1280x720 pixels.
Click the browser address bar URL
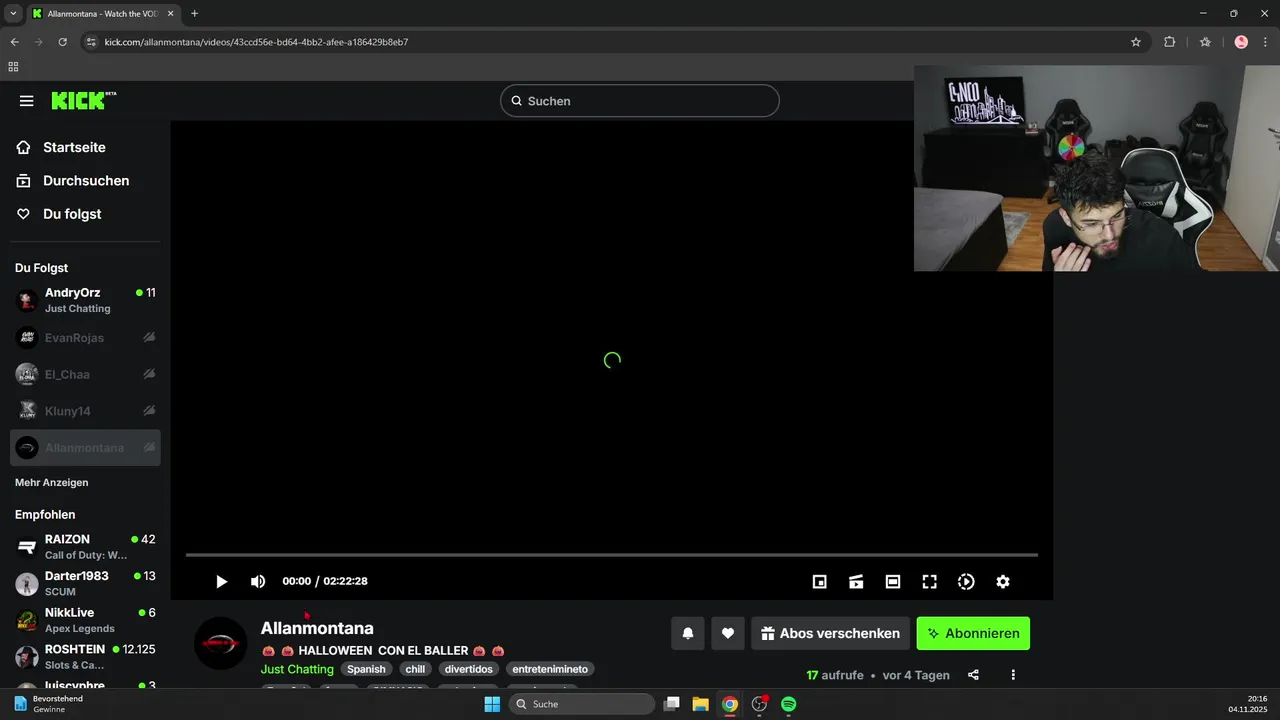tap(256, 42)
